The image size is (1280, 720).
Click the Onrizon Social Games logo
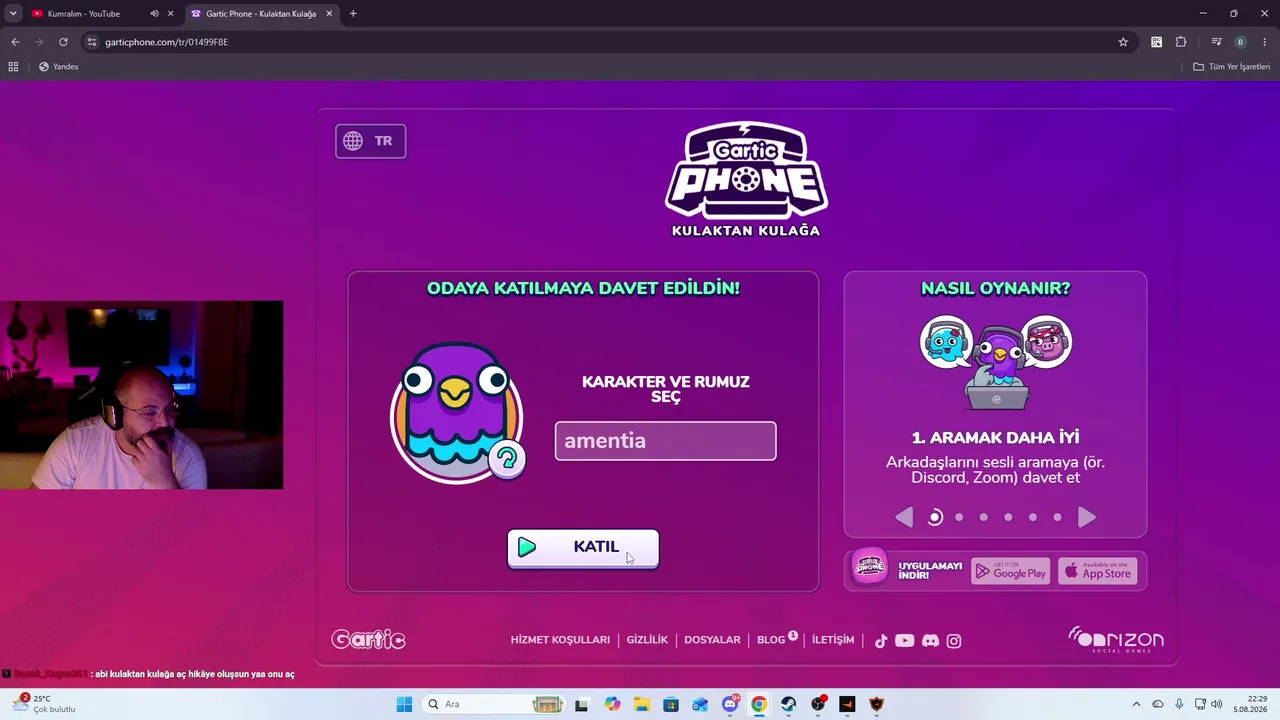point(1116,640)
